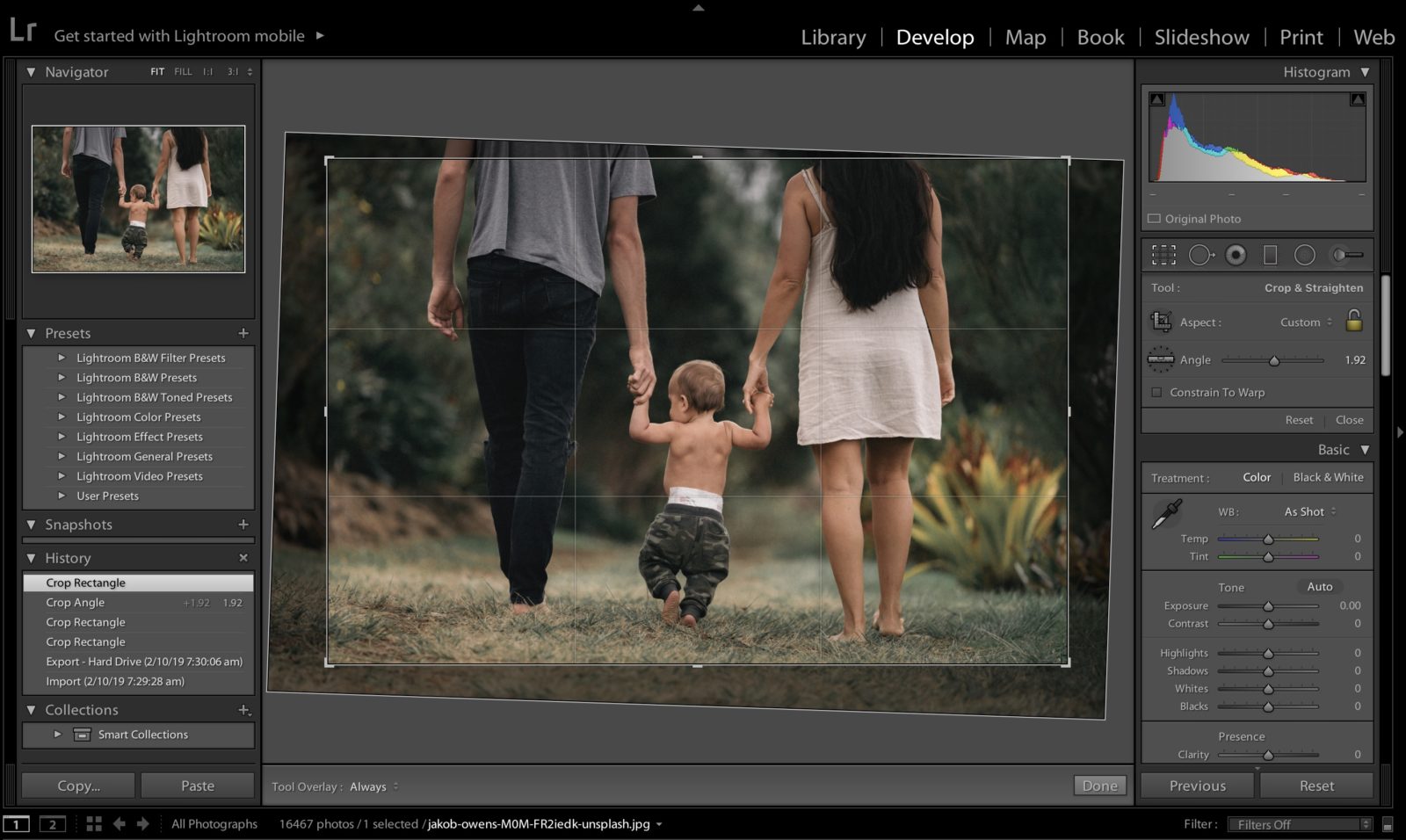This screenshot has width=1406, height=840.
Task: Click Auto in the Tone section
Action: pos(1320,586)
